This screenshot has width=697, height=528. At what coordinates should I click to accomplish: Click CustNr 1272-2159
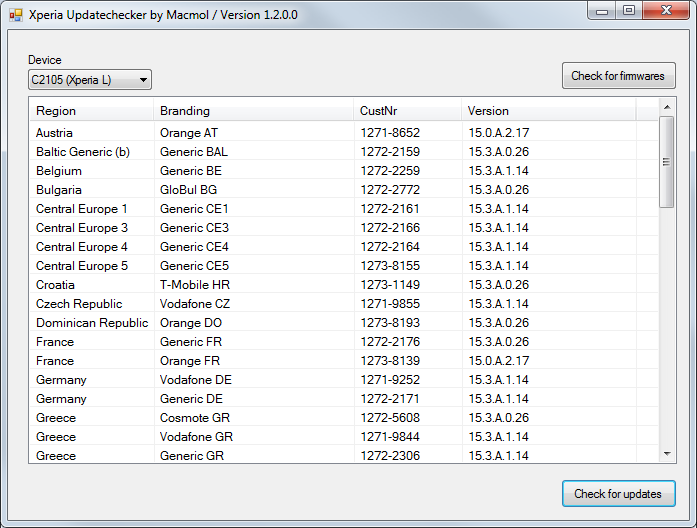[x=390, y=152]
